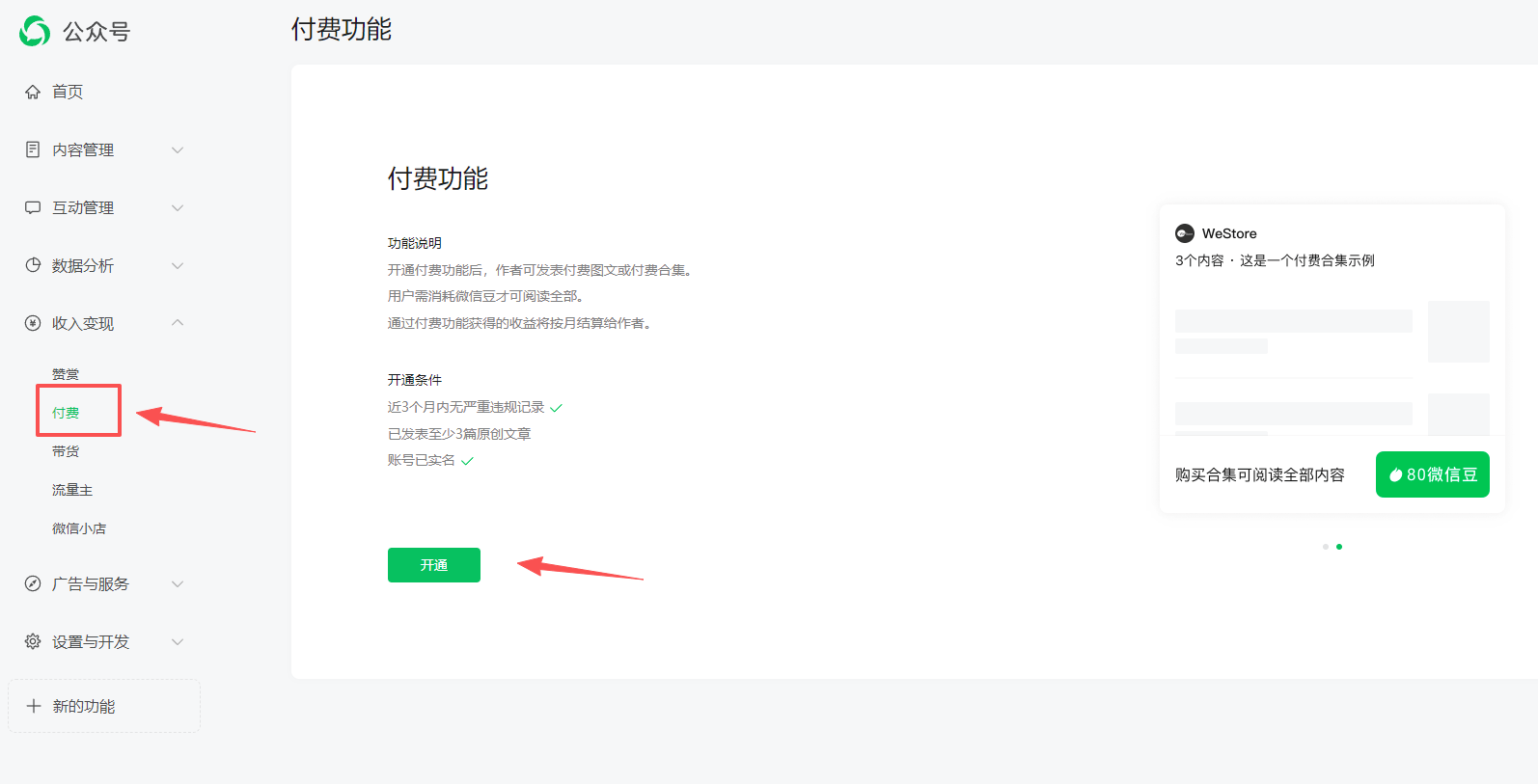Click the 收入变现 yen coin icon

click(x=33, y=323)
